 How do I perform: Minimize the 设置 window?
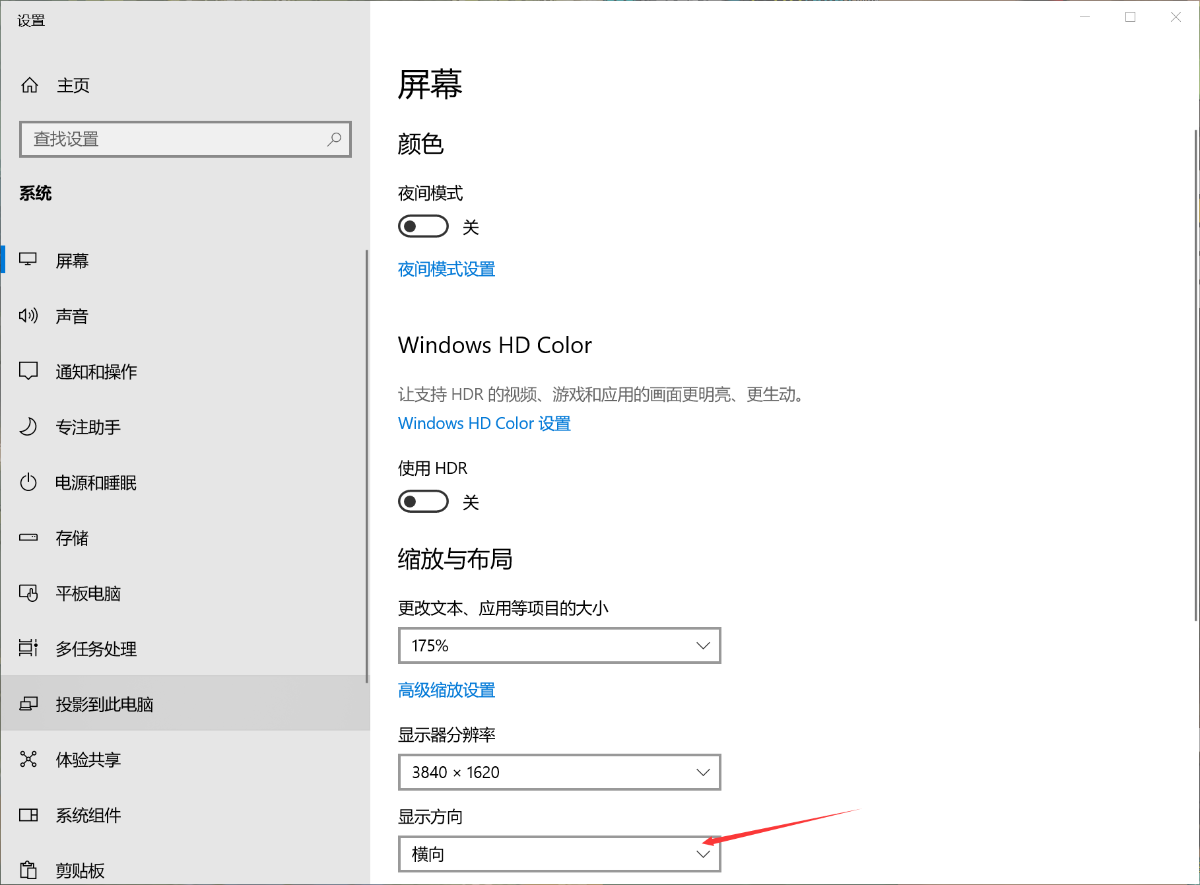point(1085,17)
